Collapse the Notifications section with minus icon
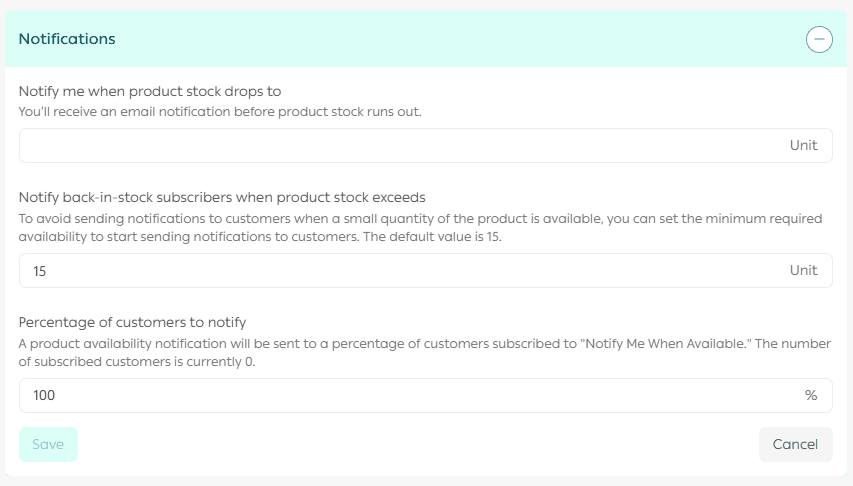This screenshot has height=486, width=853. 819,39
